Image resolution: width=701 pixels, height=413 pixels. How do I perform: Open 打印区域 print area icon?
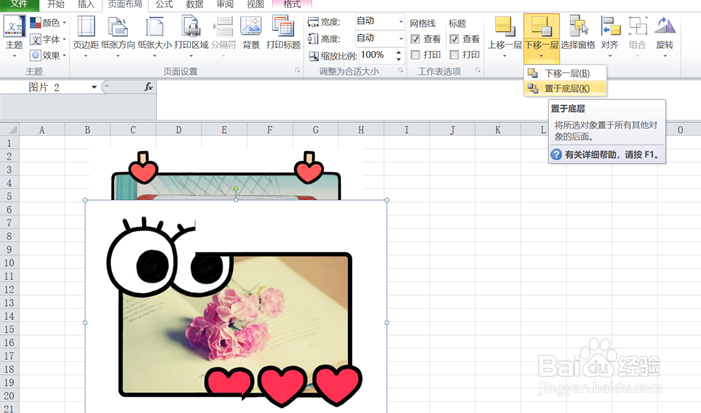pyautogui.click(x=191, y=26)
